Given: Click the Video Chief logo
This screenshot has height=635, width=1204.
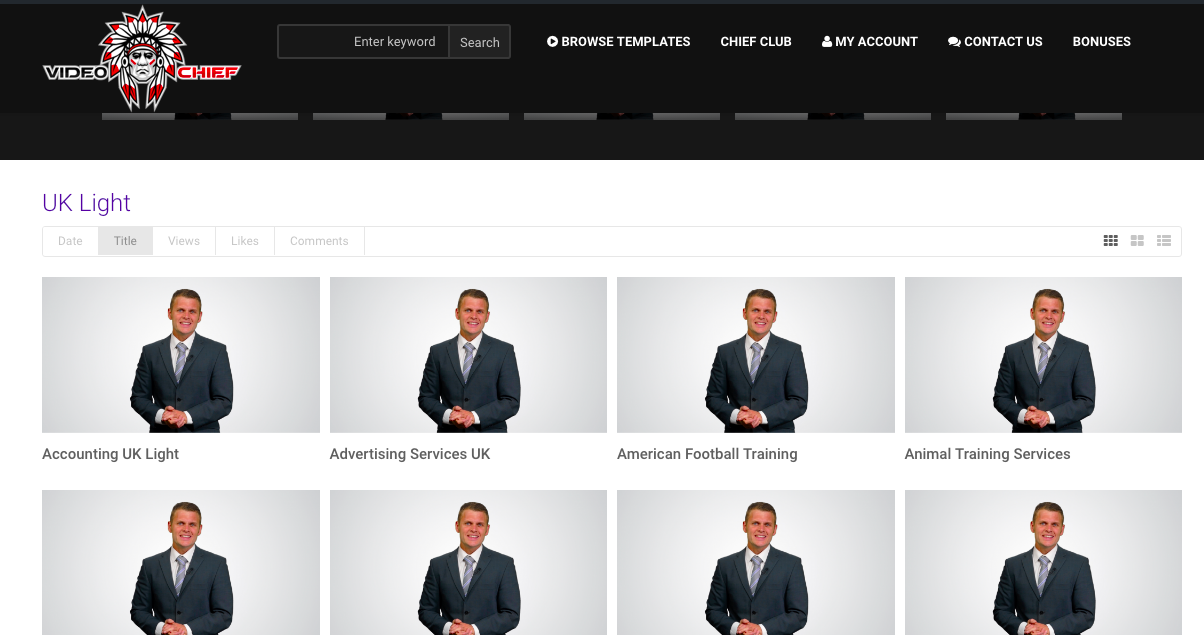Looking at the screenshot, I should (x=142, y=59).
